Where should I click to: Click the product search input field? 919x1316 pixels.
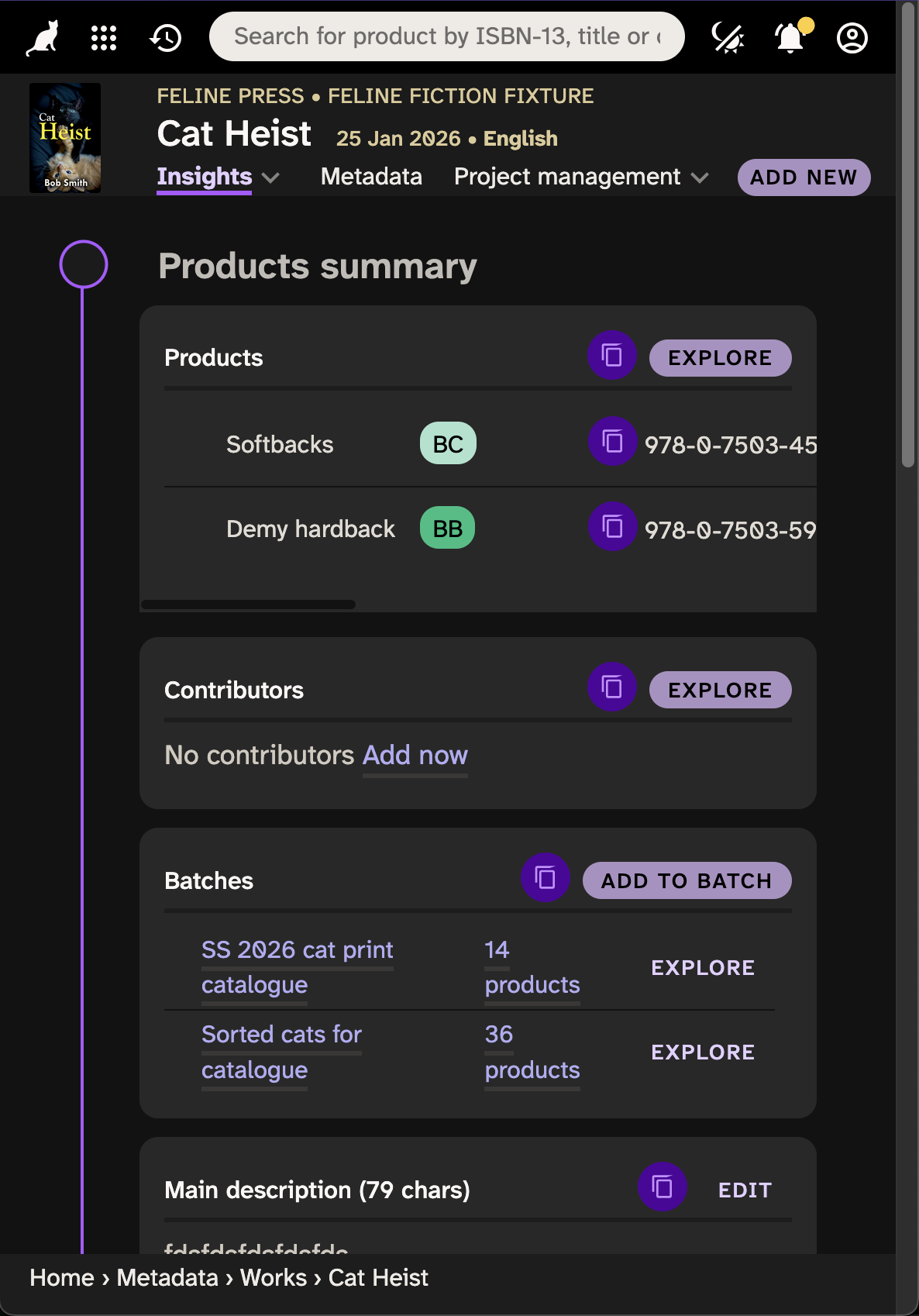[x=447, y=36]
